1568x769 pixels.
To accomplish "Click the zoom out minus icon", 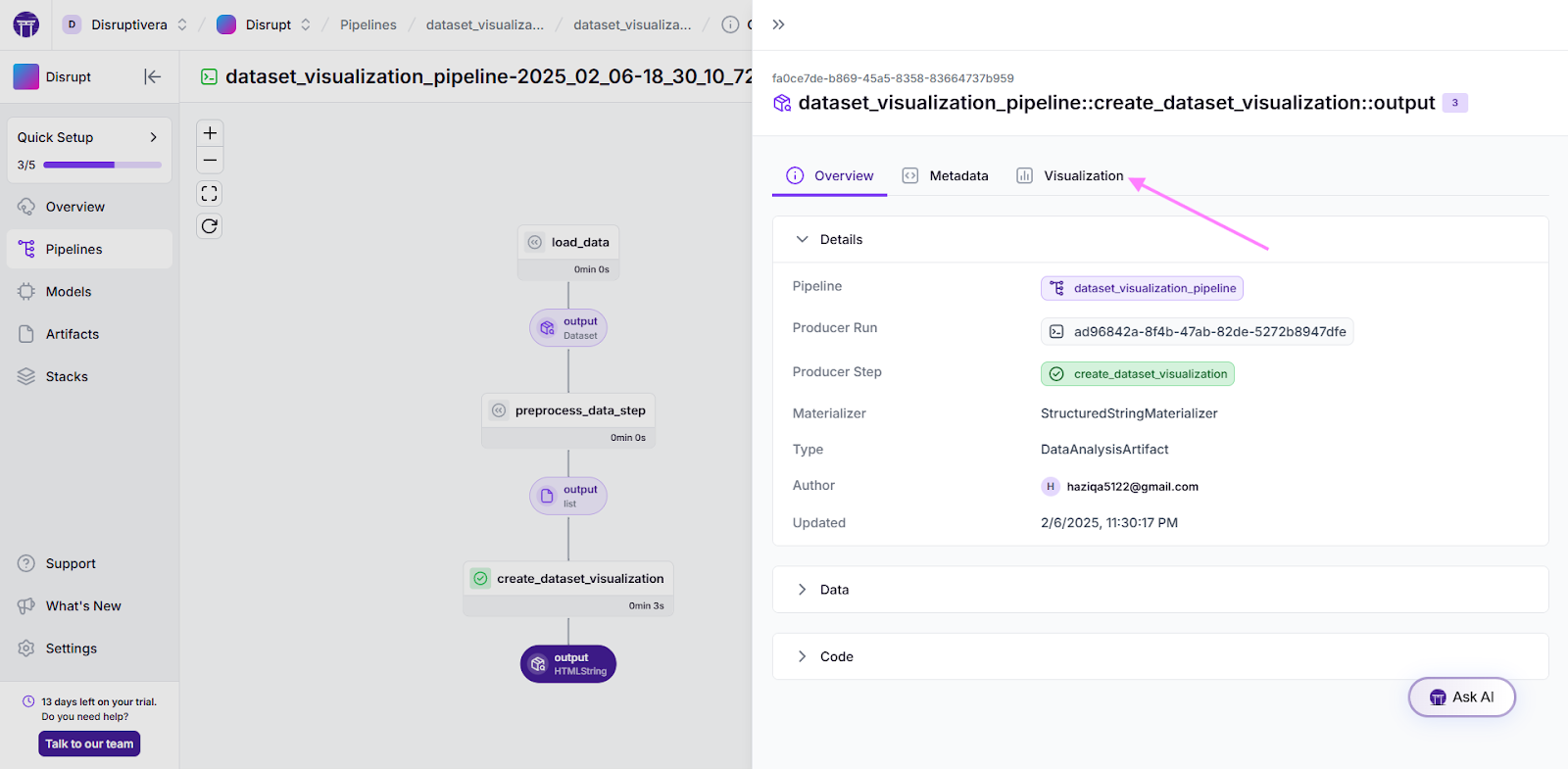I will tap(210, 161).
